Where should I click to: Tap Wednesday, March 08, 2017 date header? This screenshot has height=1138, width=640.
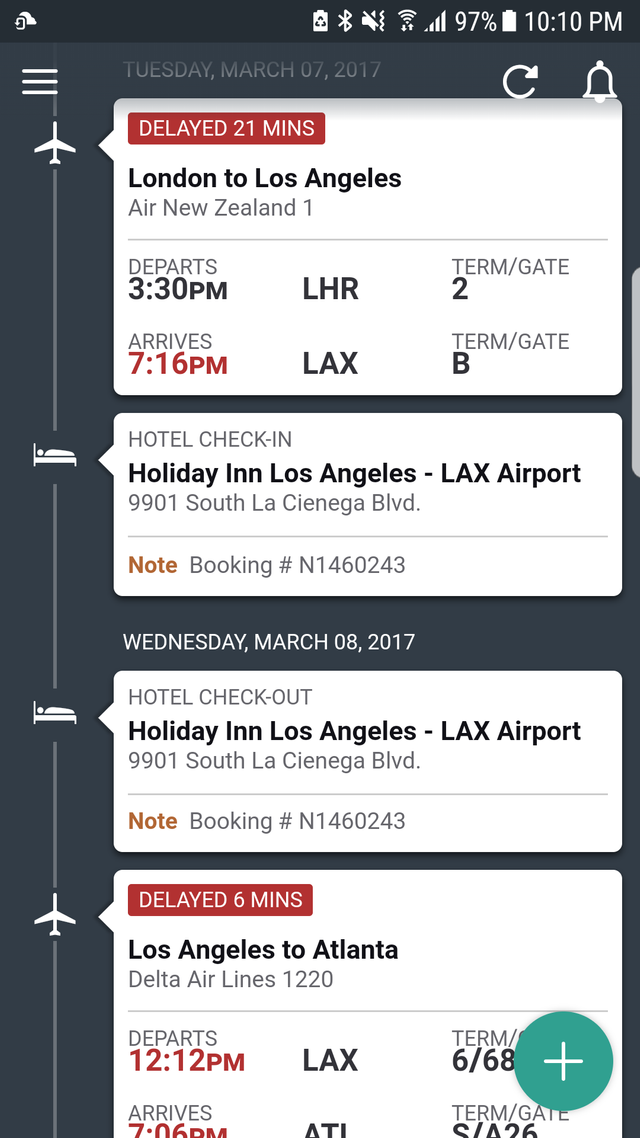point(269,642)
